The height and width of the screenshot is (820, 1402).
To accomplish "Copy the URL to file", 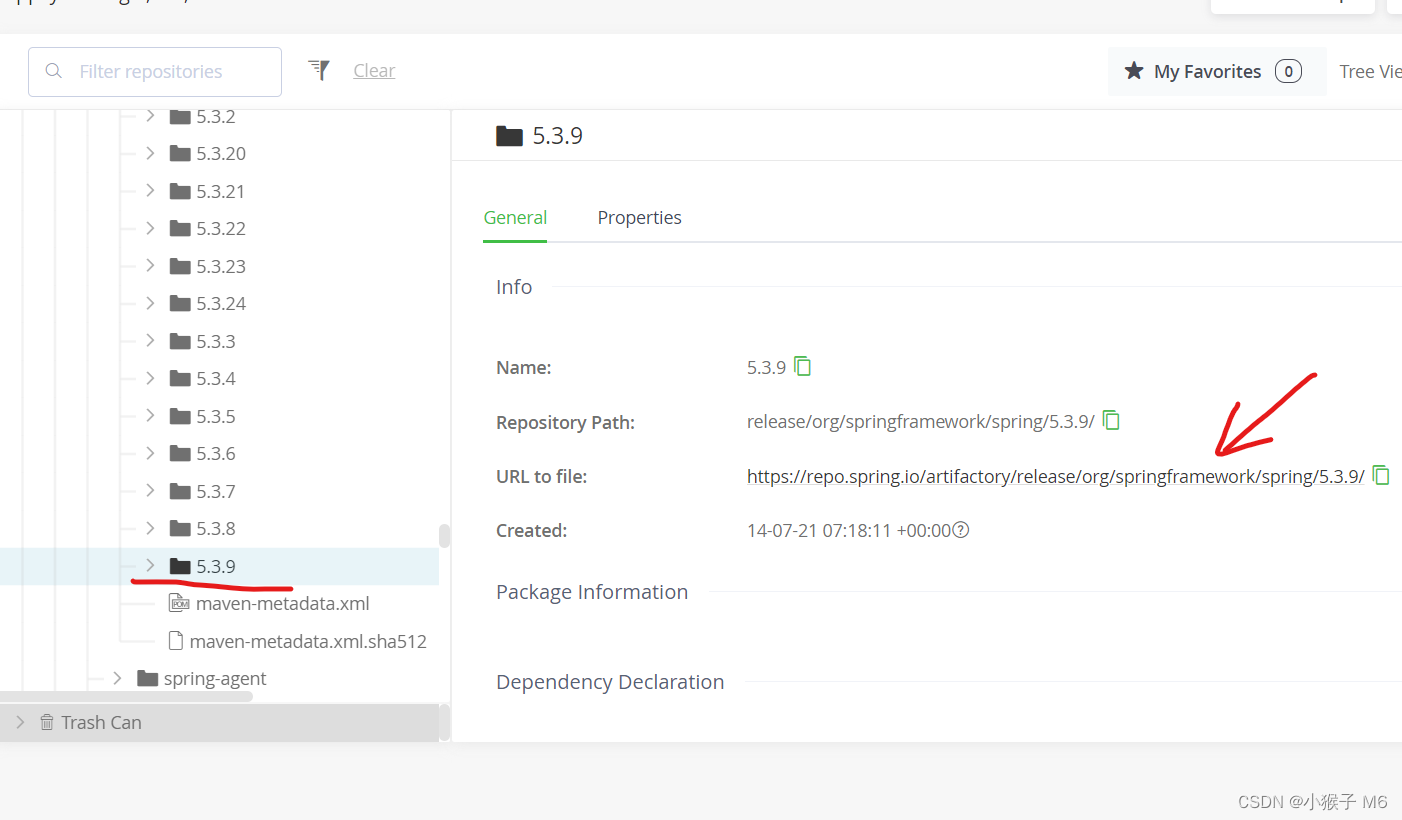I will point(1381,475).
